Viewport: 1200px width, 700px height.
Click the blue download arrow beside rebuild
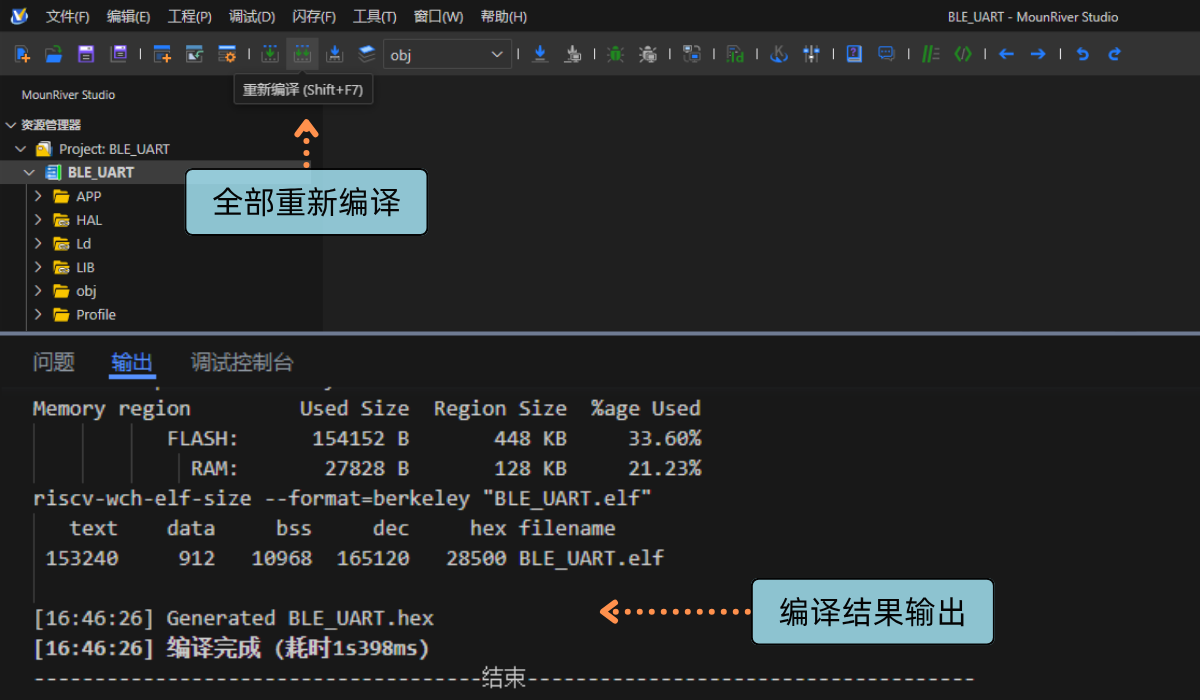tap(335, 54)
